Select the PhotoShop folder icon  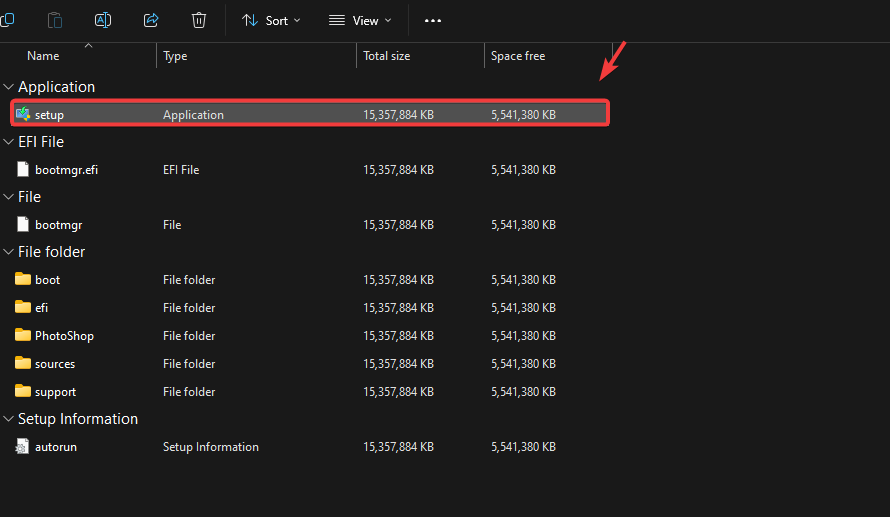tap(23, 336)
